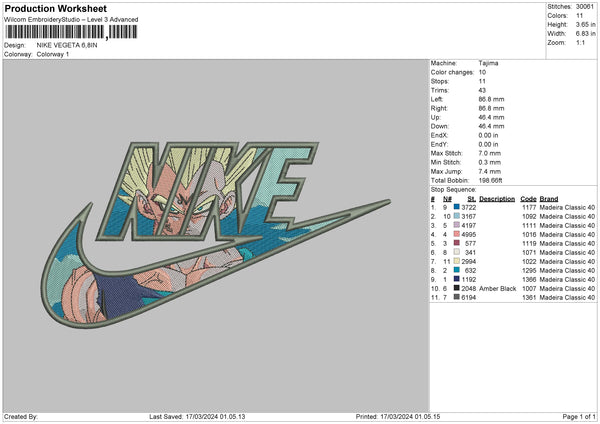Select the "Right:" label

[439, 108]
